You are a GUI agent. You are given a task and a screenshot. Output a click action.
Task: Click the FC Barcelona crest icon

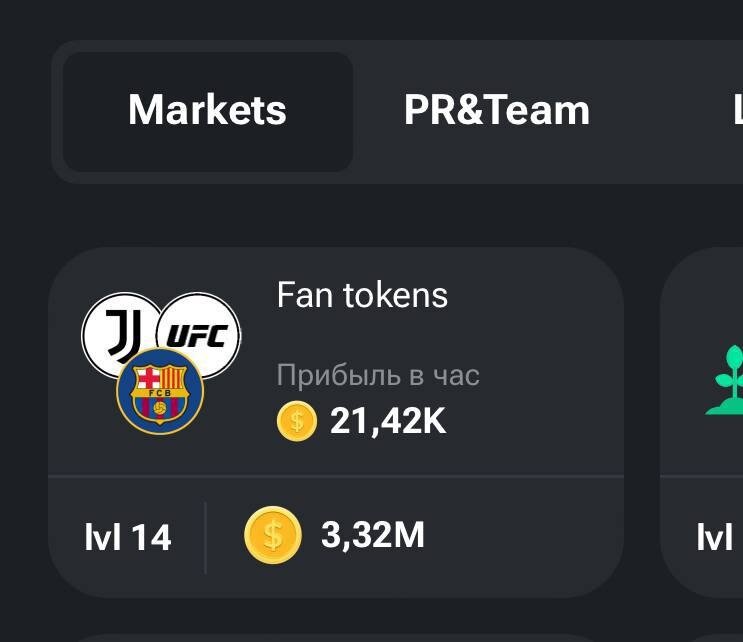(x=160, y=391)
